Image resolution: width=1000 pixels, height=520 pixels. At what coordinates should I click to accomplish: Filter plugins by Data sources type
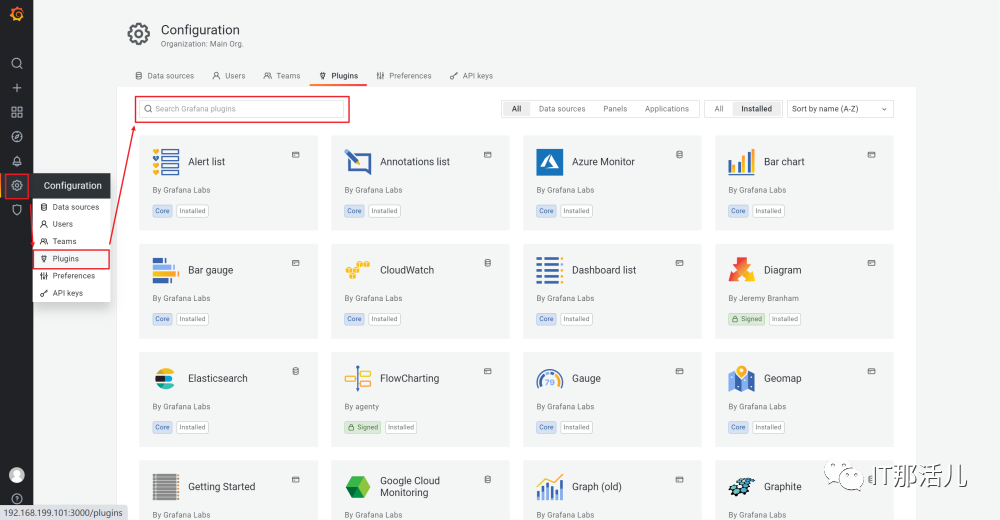coord(562,109)
